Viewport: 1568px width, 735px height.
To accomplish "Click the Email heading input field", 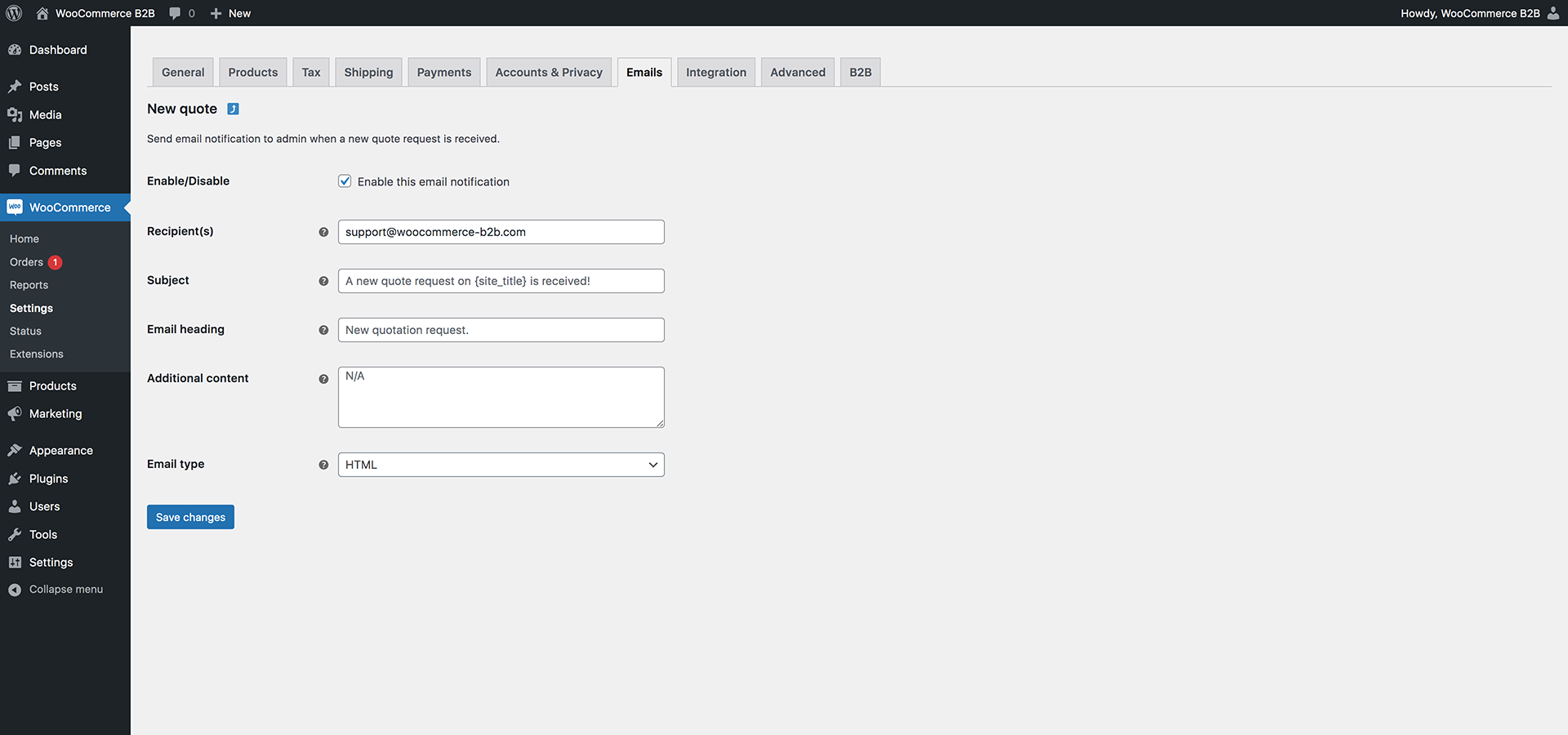I will 501,330.
